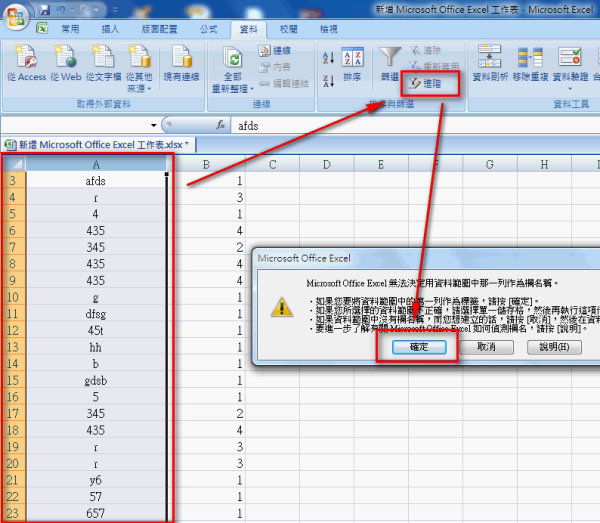Click Remove Duplicates (移除重複) icon
The height and width of the screenshot is (523, 600).
click(x=530, y=64)
